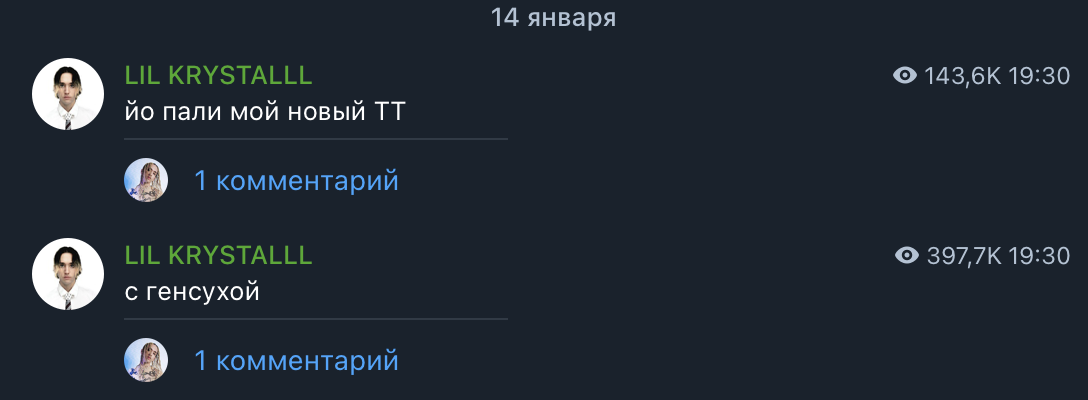Viewport: 1088px width, 400px height.
Task: Select the message text "йо пали мой новый ТТ"
Action: coord(264,112)
